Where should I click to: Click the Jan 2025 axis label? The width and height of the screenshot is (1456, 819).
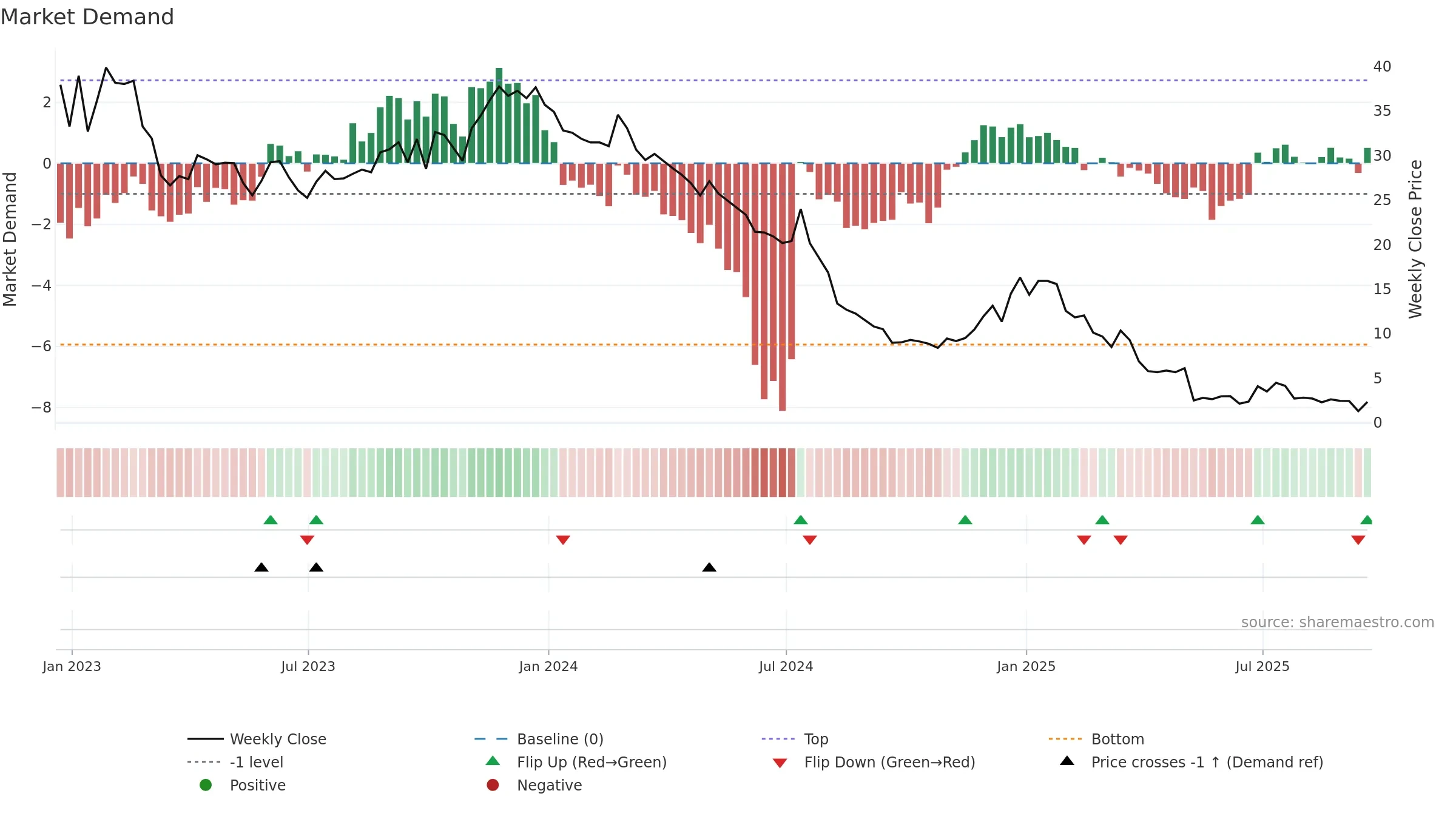1026,666
